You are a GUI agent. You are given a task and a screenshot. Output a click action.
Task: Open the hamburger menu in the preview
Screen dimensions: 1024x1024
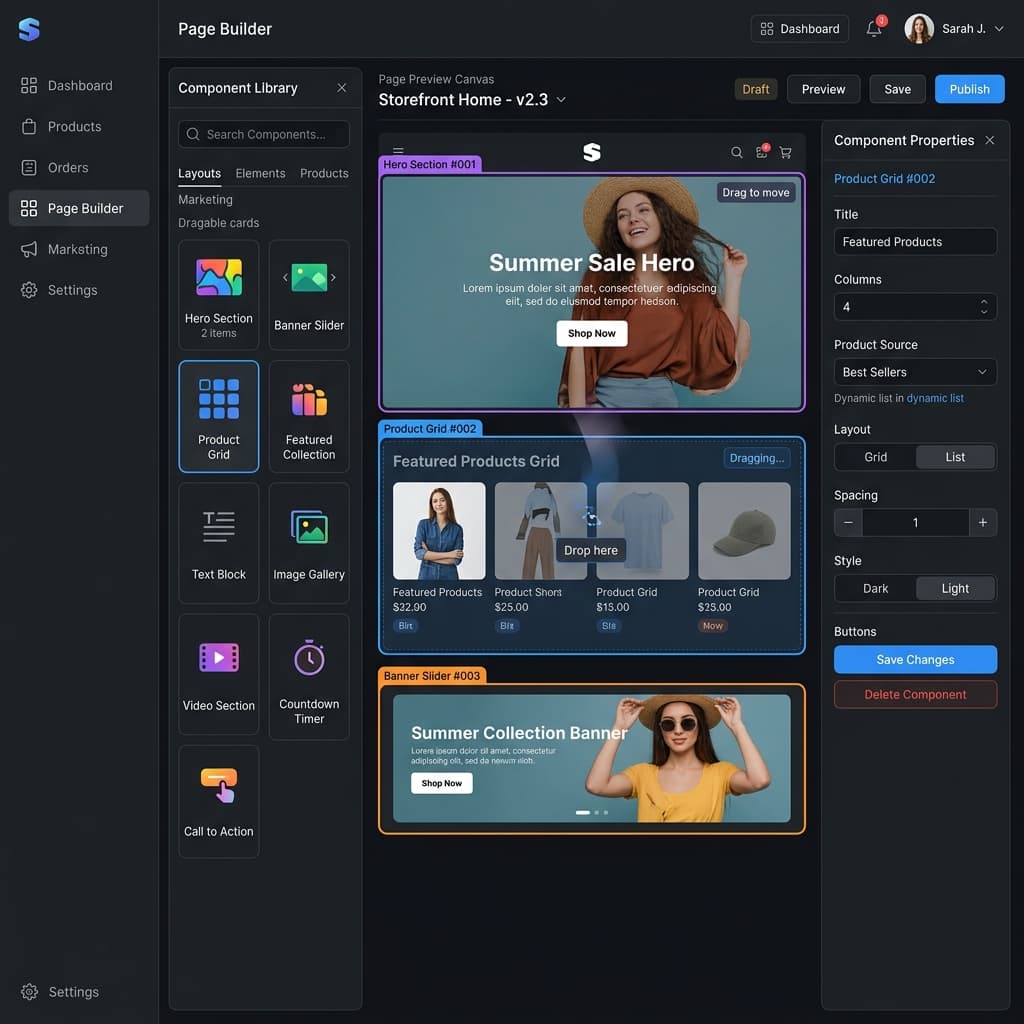[x=398, y=151]
